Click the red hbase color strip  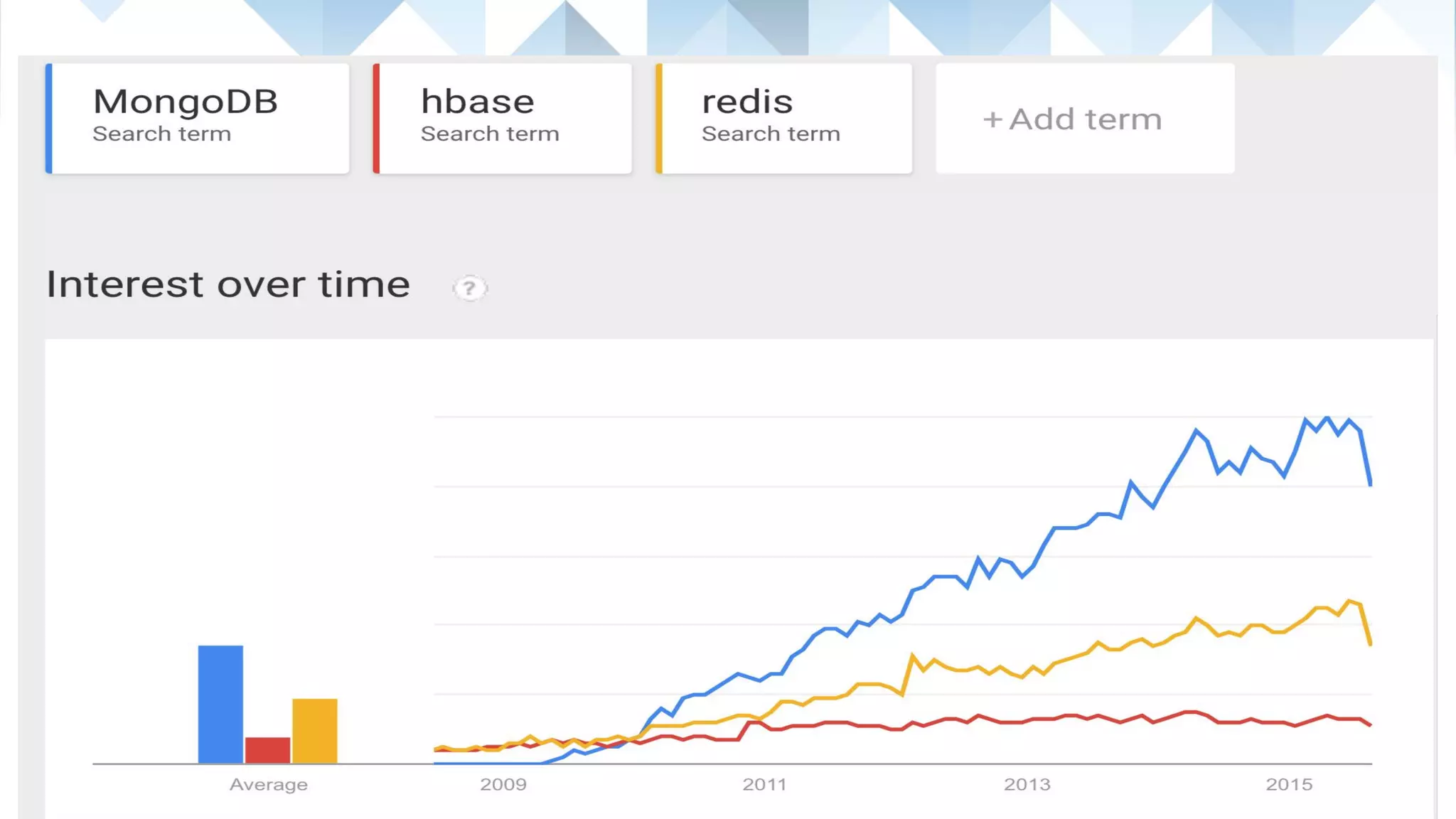coord(376,118)
